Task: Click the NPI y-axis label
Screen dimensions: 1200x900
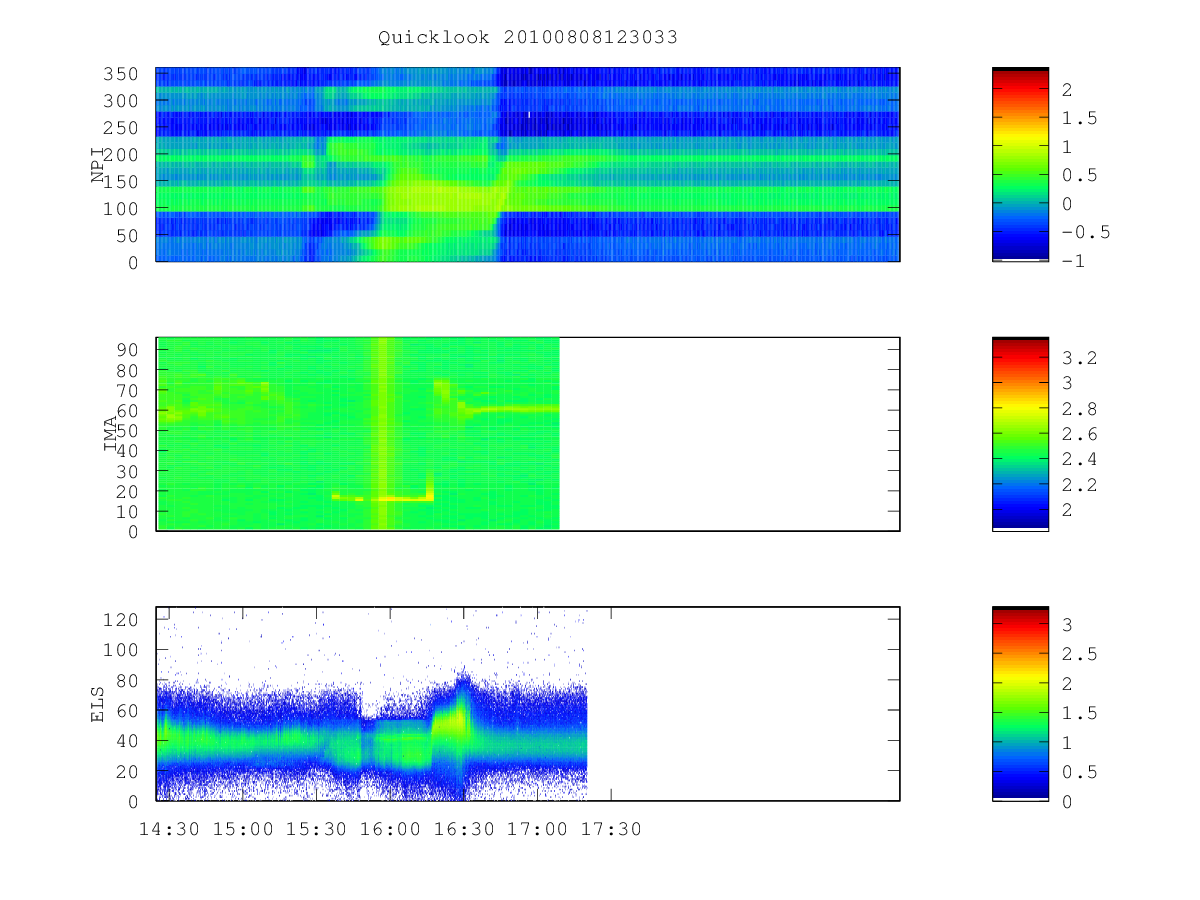Action: point(98,164)
